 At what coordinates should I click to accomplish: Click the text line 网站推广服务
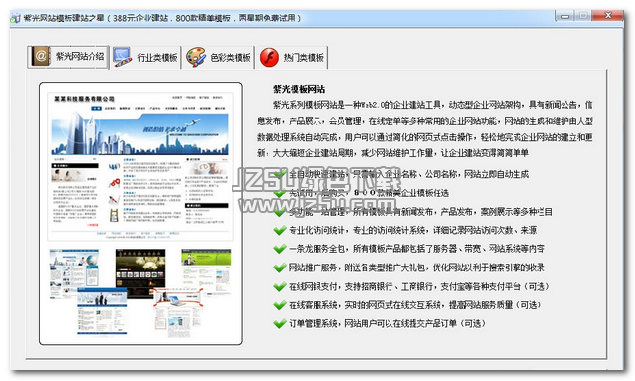(x=417, y=268)
